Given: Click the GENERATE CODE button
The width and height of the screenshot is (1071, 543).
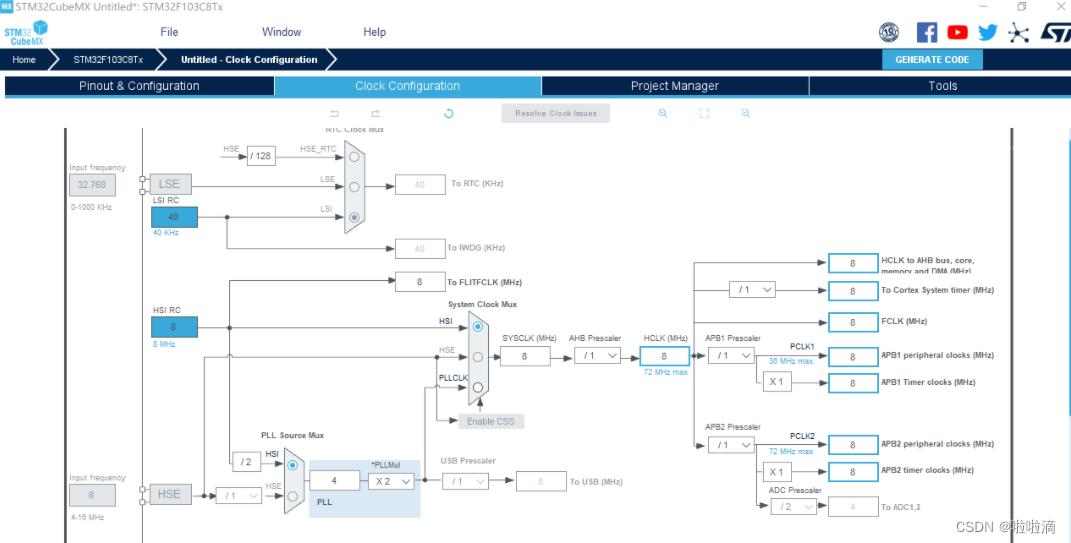Looking at the screenshot, I should coord(932,59).
